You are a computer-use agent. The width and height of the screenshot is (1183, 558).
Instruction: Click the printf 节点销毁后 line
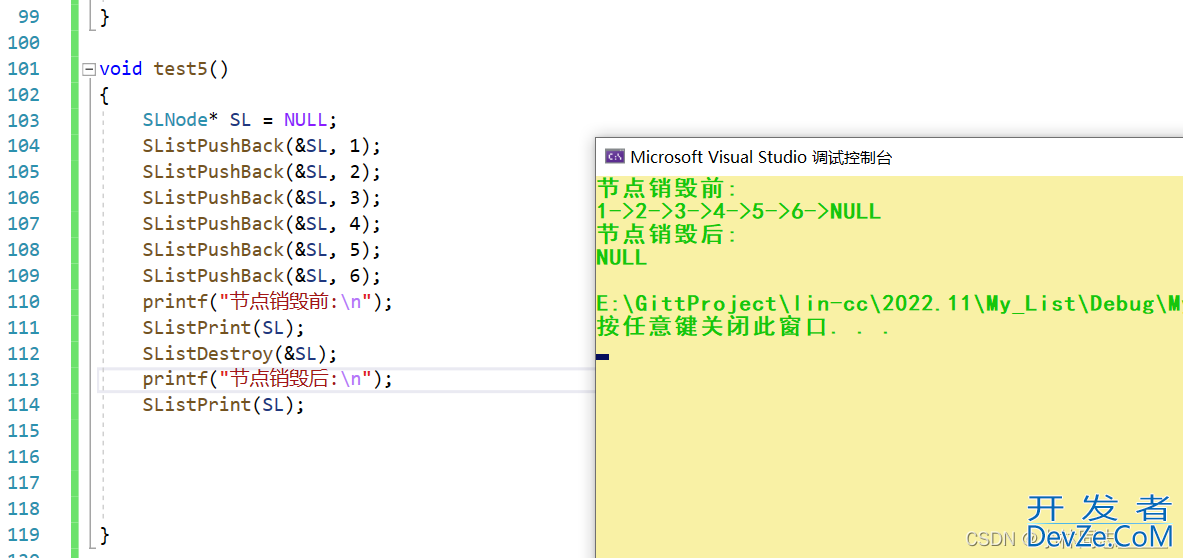[268, 379]
